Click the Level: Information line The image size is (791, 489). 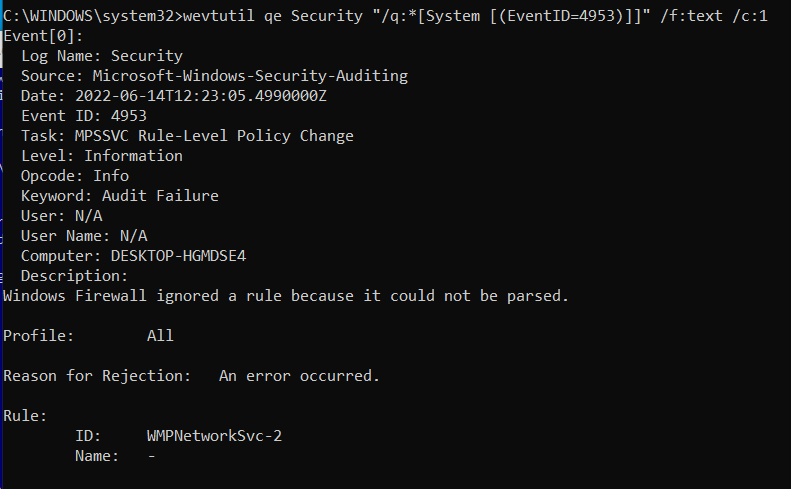tap(102, 156)
